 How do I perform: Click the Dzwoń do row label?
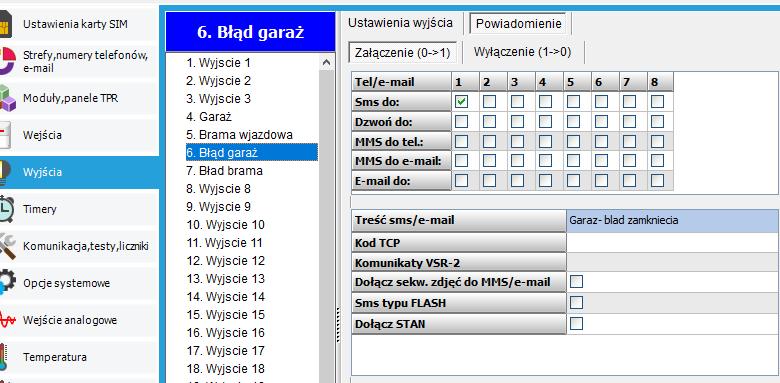[401, 121]
